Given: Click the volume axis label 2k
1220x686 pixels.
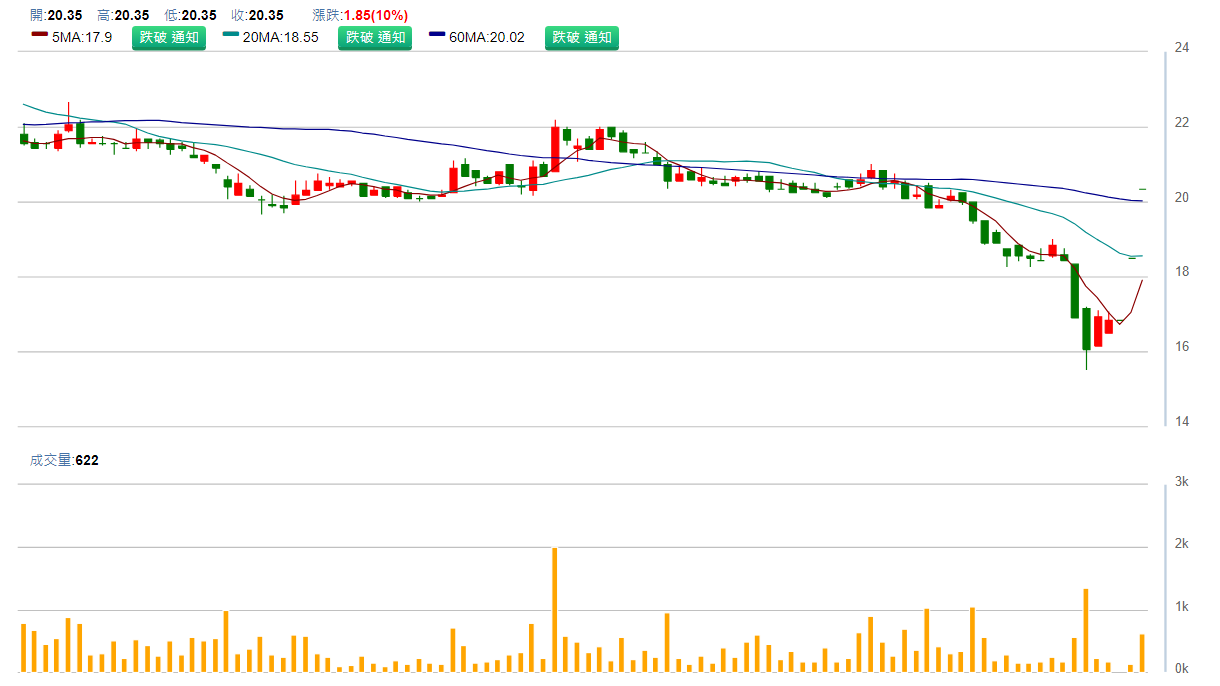Looking at the screenshot, I should pyautogui.click(x=1182, y=544).
